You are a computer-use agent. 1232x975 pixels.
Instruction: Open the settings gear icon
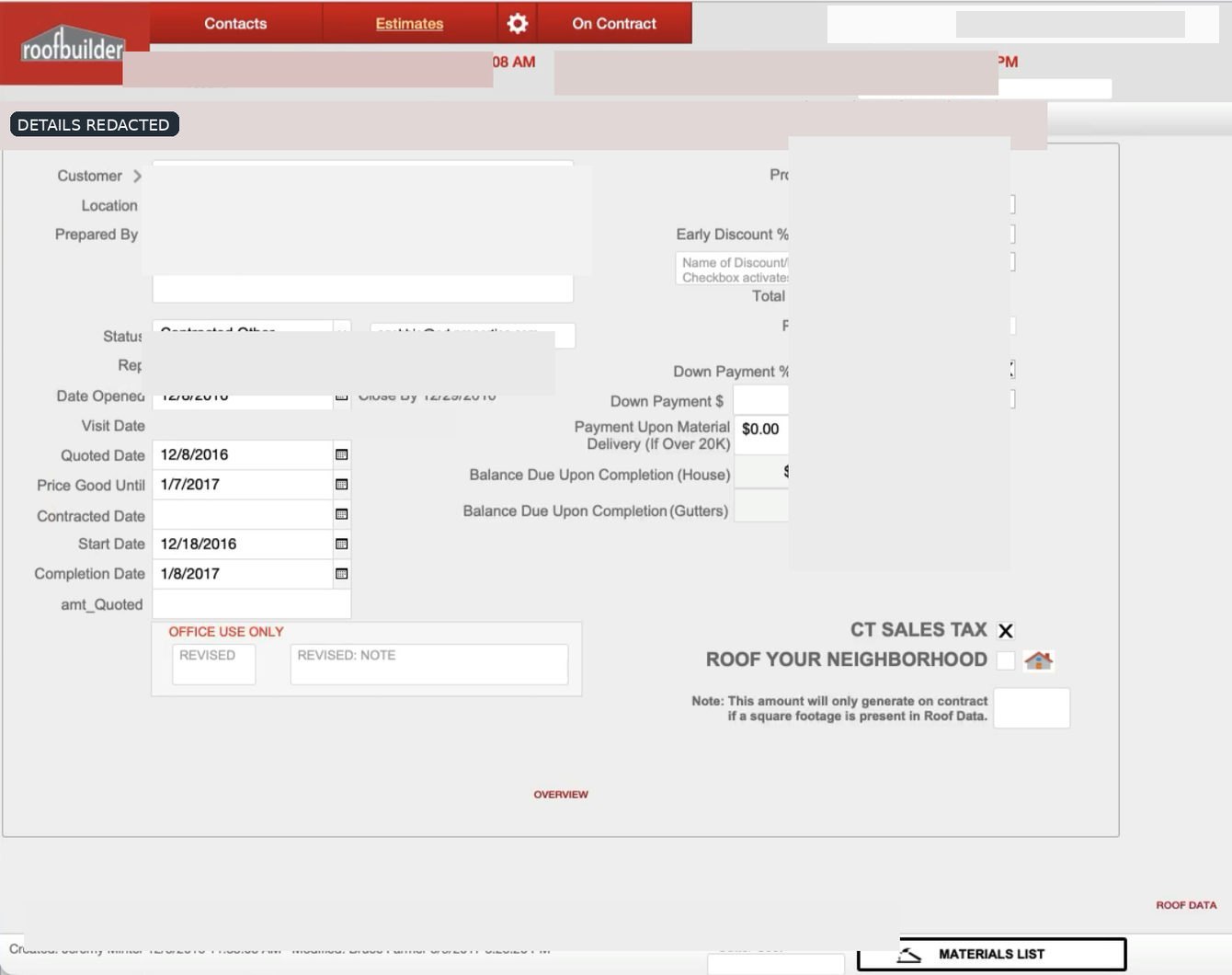click(518, 23)
